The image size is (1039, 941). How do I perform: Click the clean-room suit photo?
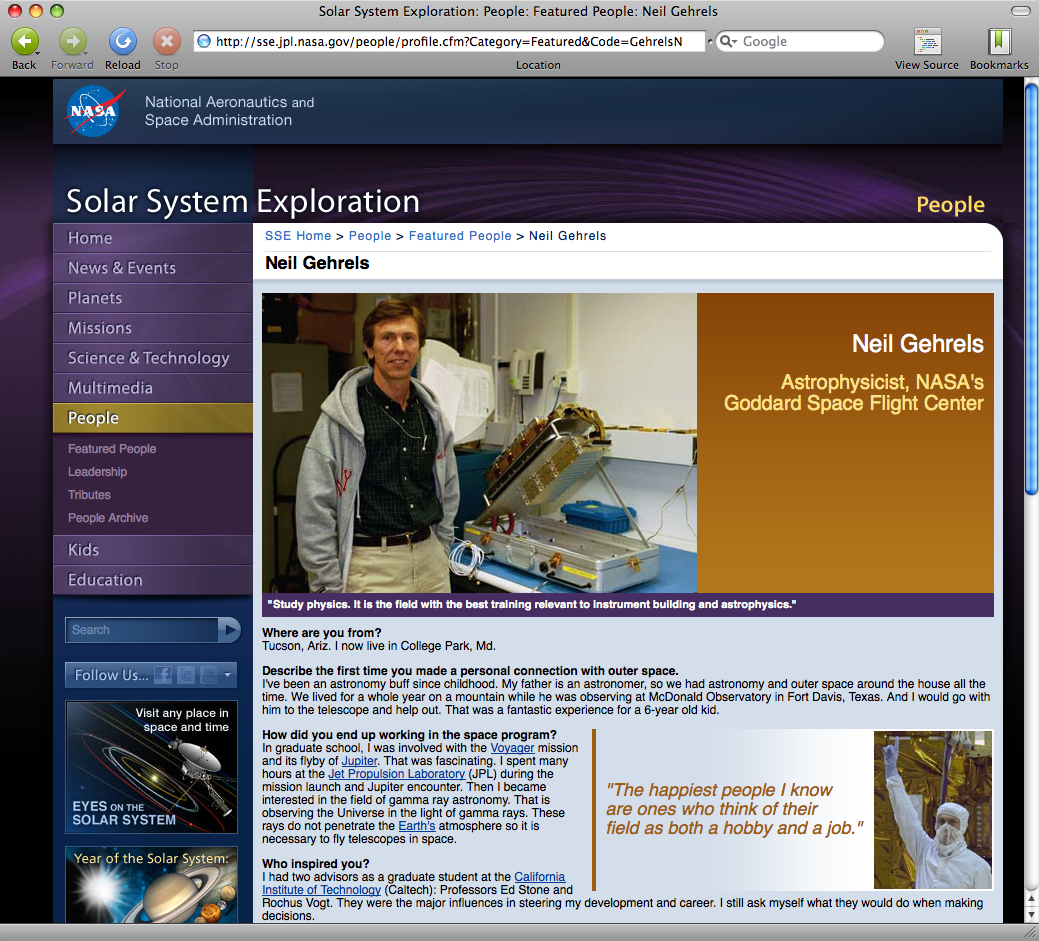[x=933, y=810]
